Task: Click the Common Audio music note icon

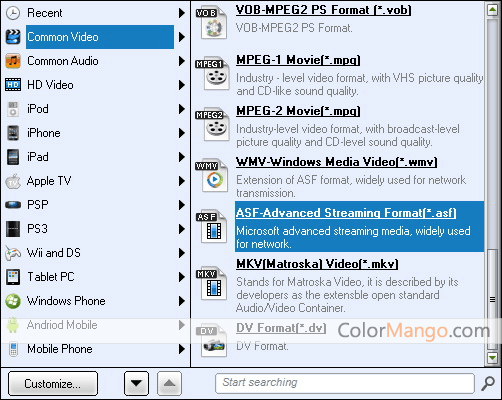Action: (13, 61)
